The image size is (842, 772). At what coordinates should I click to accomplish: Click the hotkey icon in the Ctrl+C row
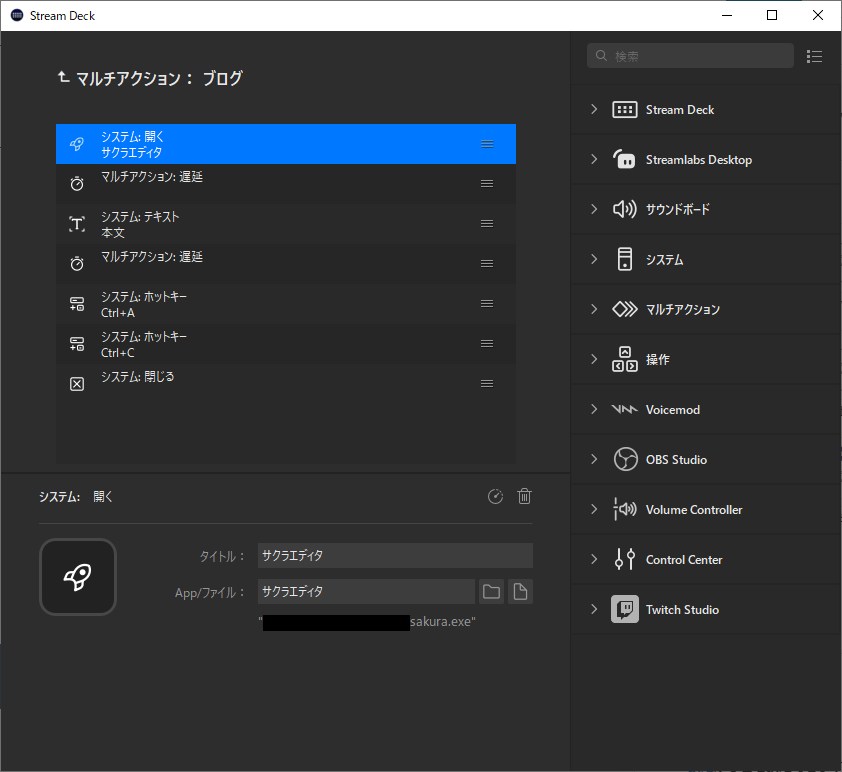[x=77, y=344]
